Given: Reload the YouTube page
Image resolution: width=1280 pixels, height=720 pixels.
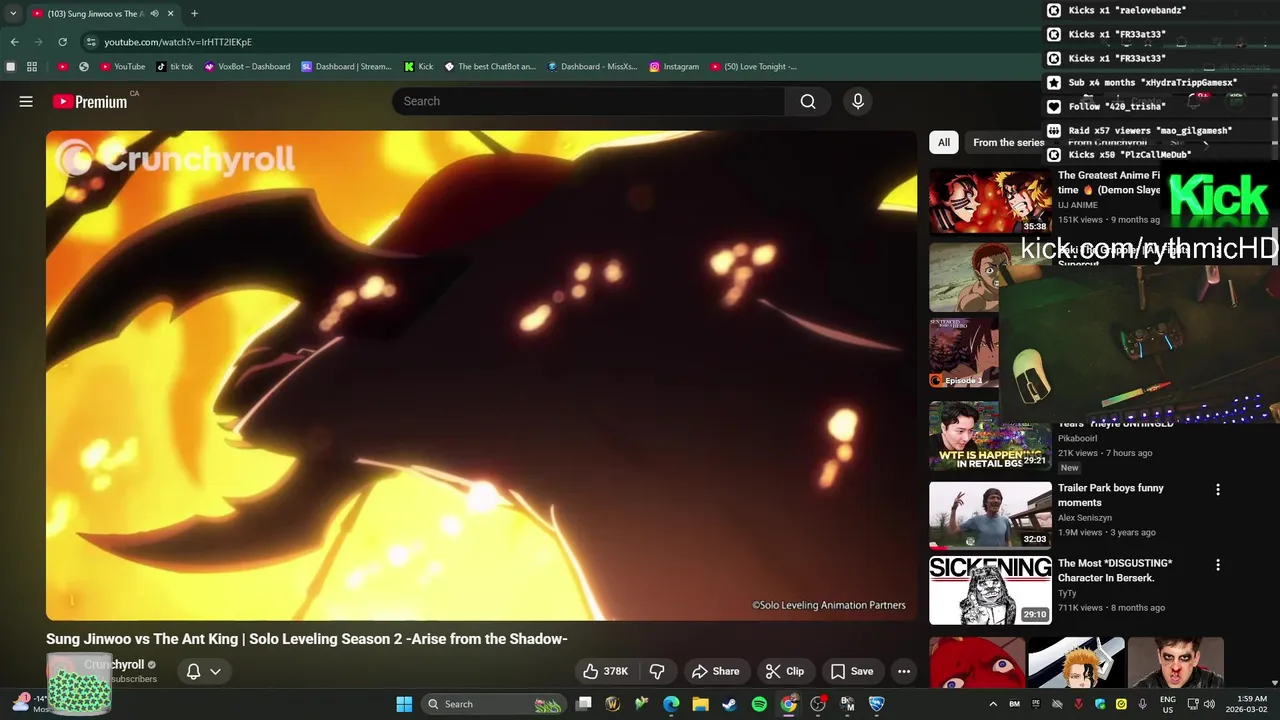Looking at the screenshot, I should (x=62, y=42).
